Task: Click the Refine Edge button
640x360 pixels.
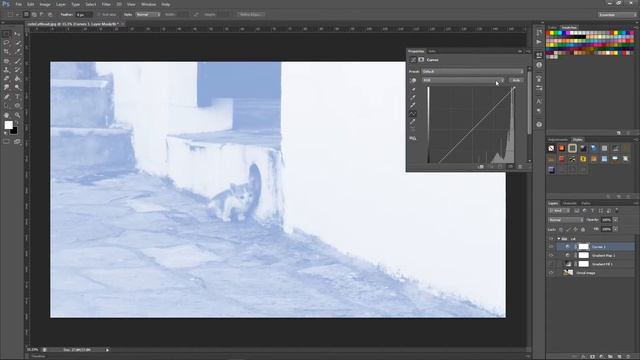Action: click(x=251, y=14)
